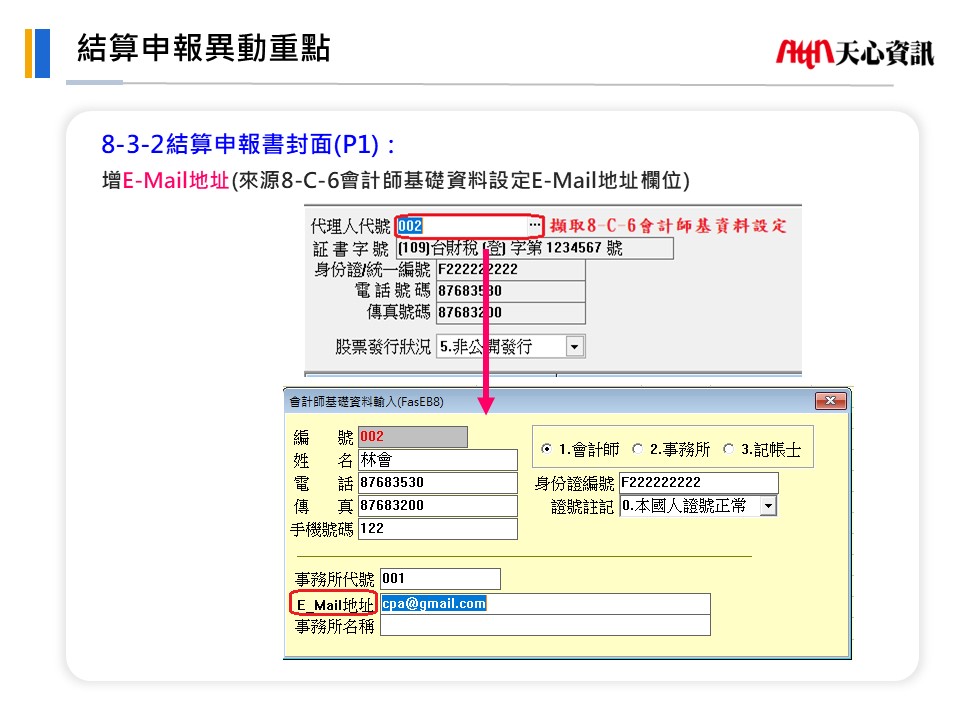Click the 姓名 field containing 林會
This screenshot has width=960, height=720.
pos(437,460)
